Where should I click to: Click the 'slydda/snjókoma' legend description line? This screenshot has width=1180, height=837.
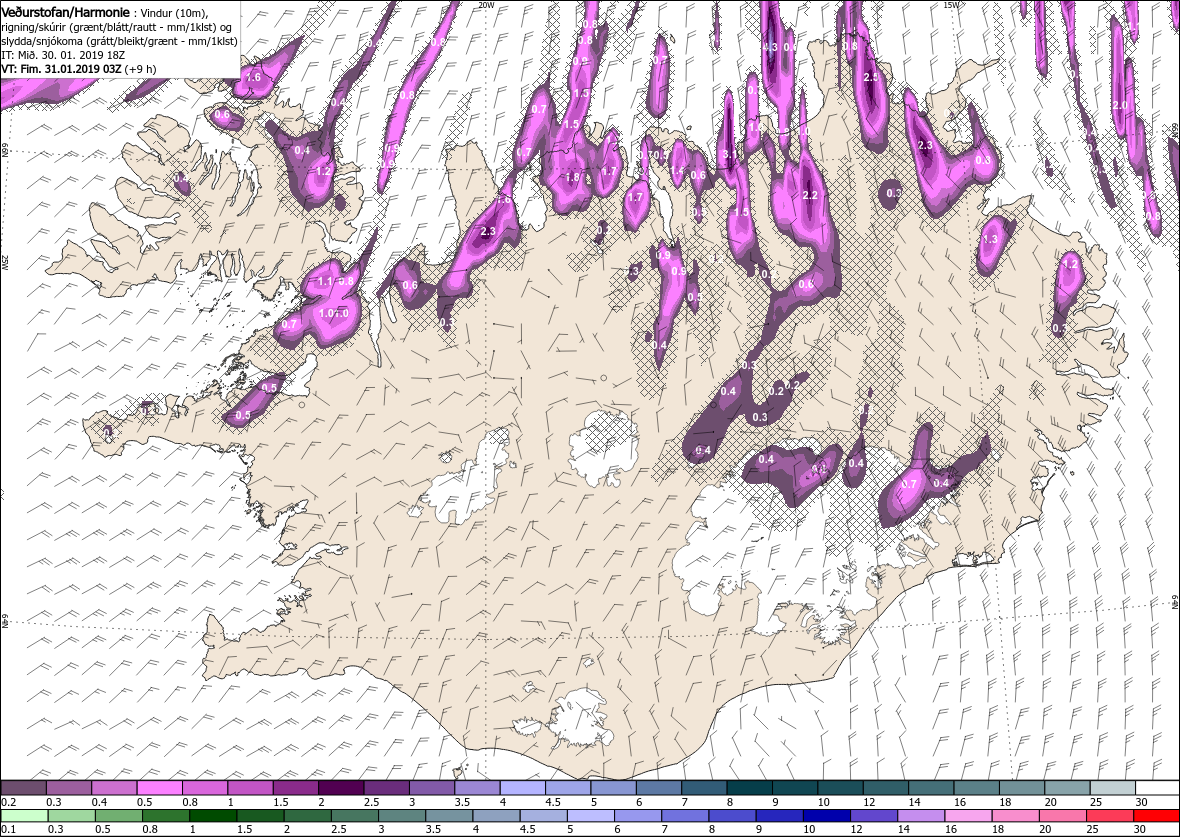118,41
